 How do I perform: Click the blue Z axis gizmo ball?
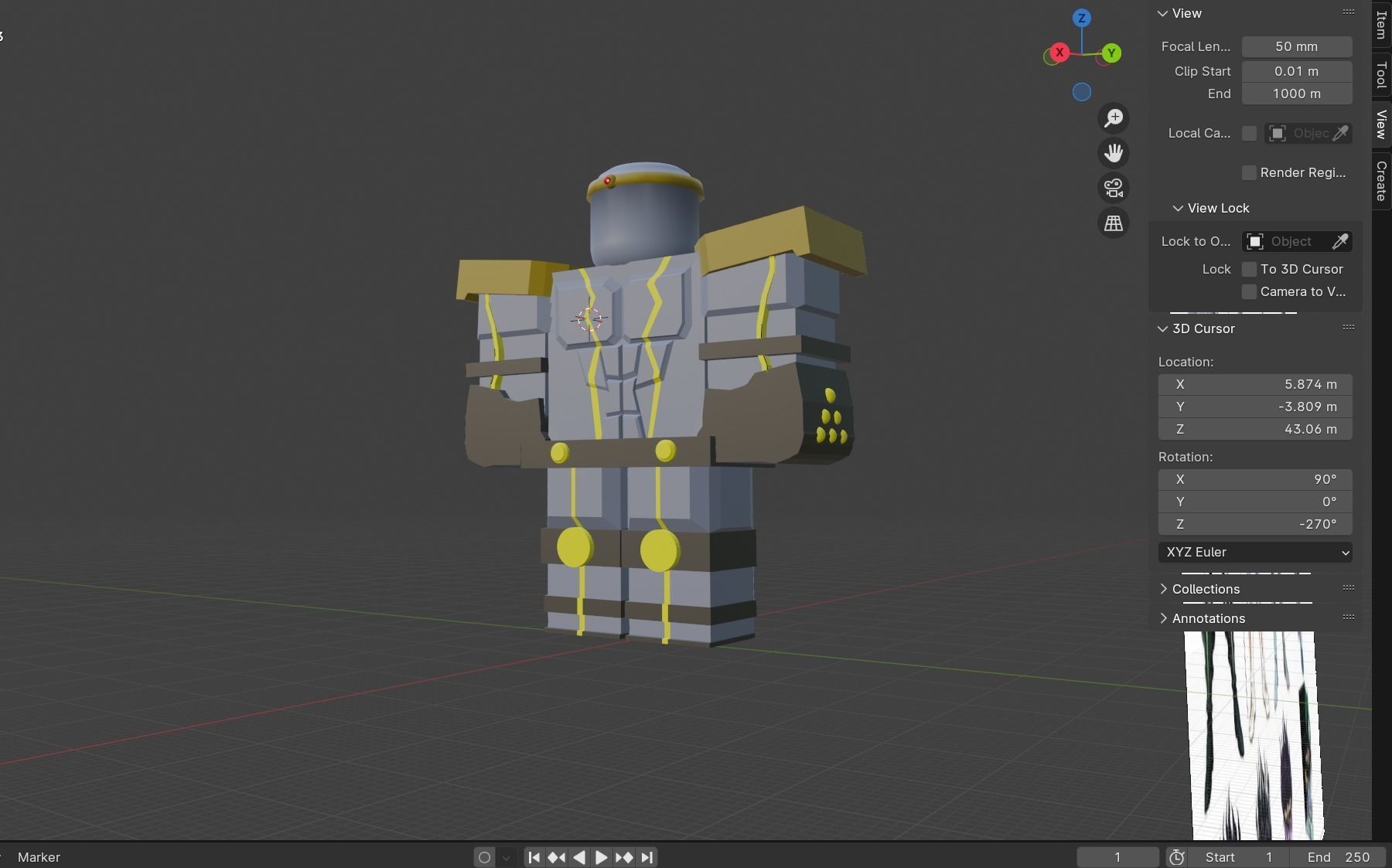1082,18
